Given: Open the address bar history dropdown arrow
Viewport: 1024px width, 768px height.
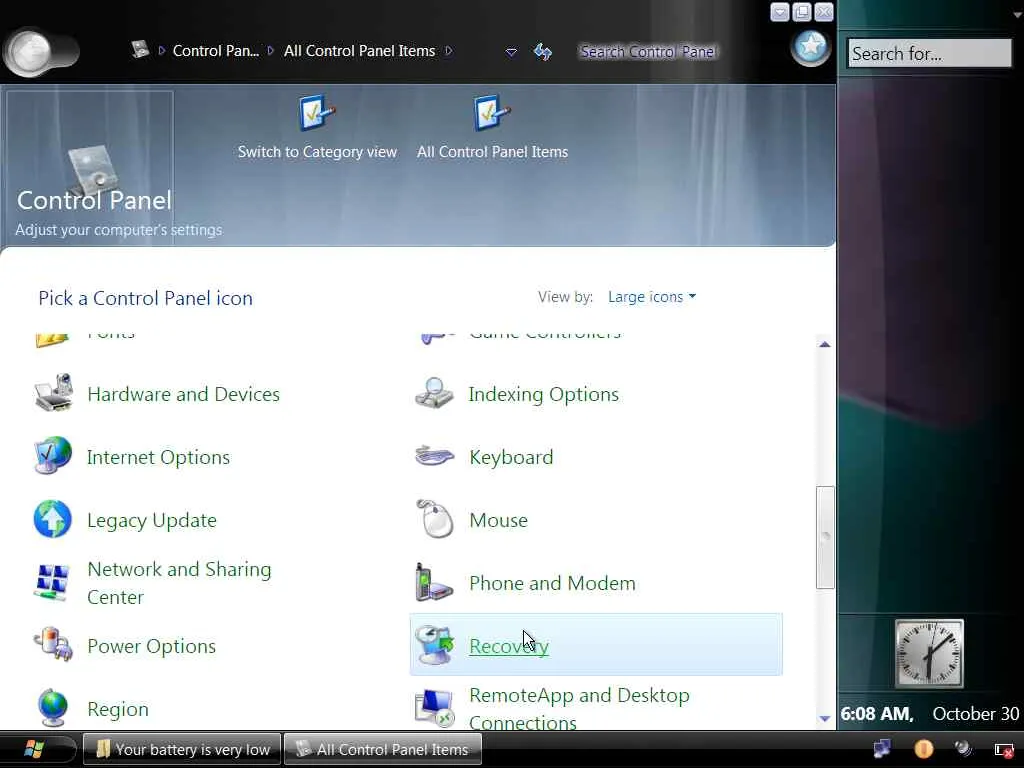Looking at the screenshot, I should [x=511, y=52].
